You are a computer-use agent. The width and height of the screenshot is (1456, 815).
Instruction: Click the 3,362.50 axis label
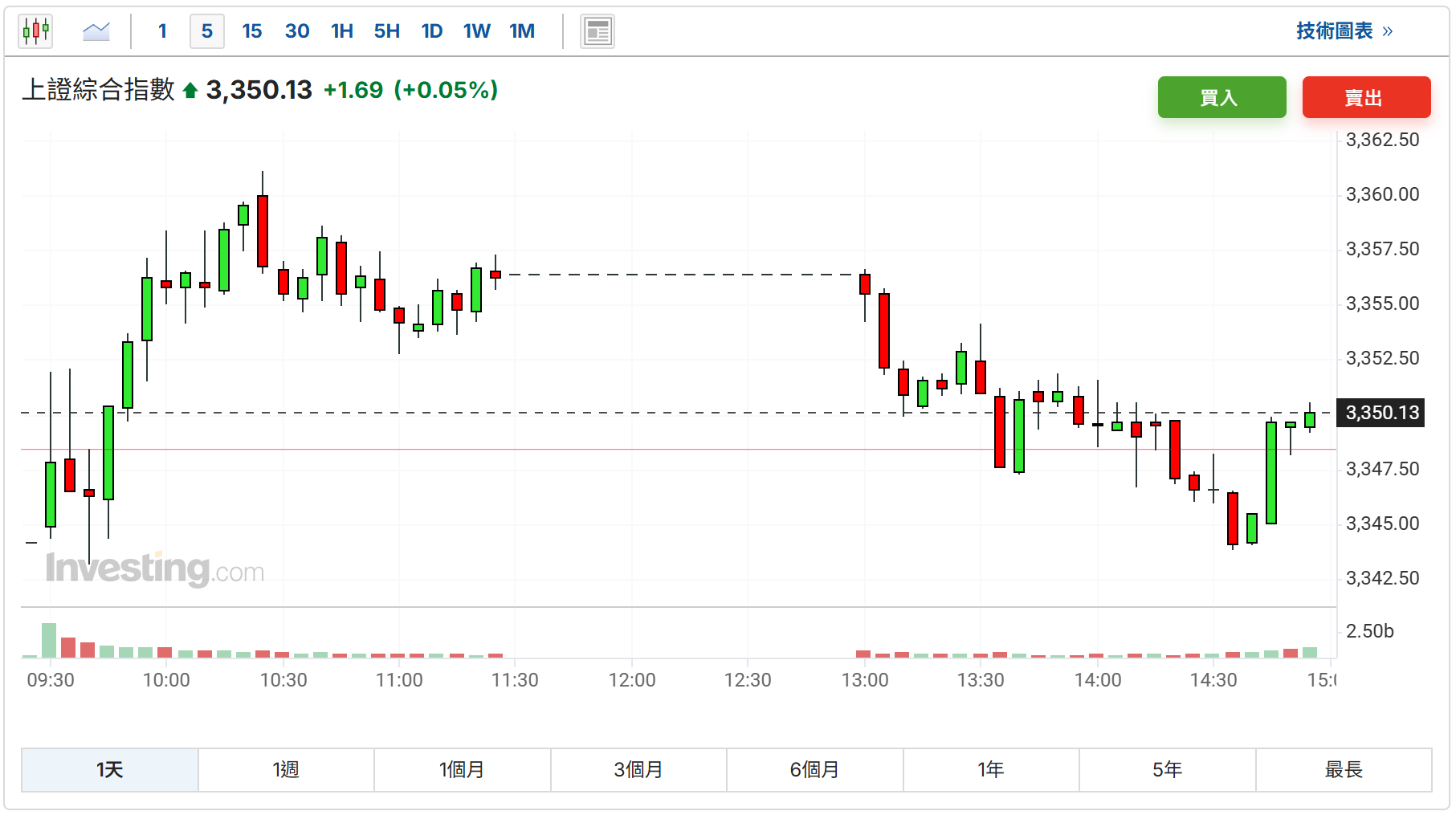(x=1383, y=140)
